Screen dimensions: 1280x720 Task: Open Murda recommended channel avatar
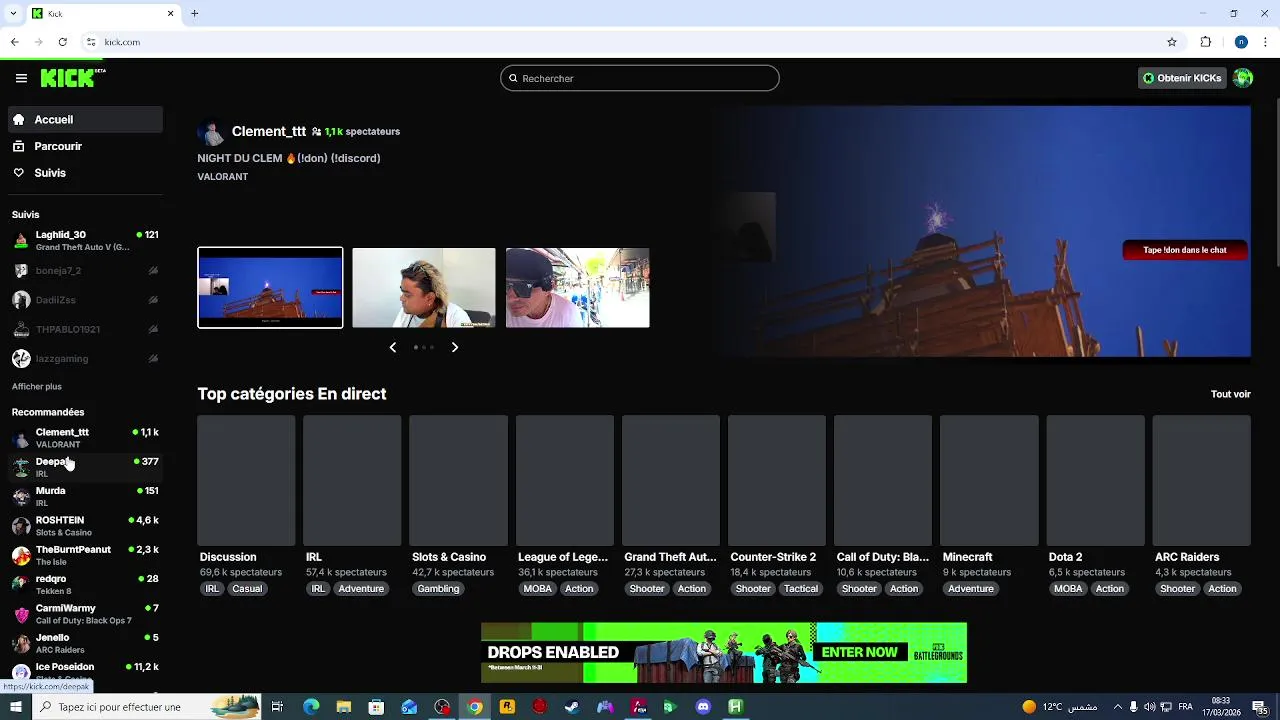pos(21,497)
